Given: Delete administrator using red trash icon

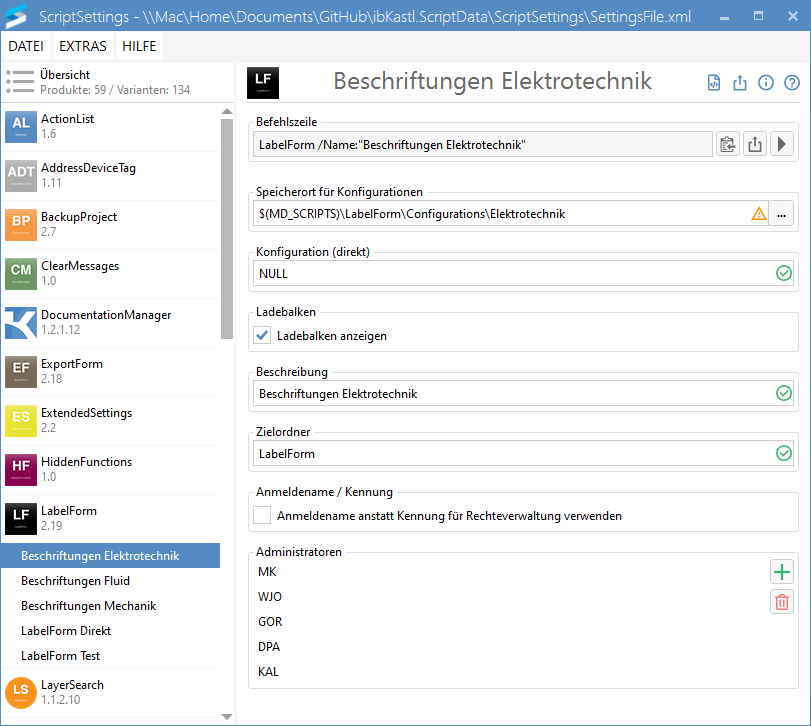Looking at the screenshot, I should pyautogui.click(x=782, y=601).
